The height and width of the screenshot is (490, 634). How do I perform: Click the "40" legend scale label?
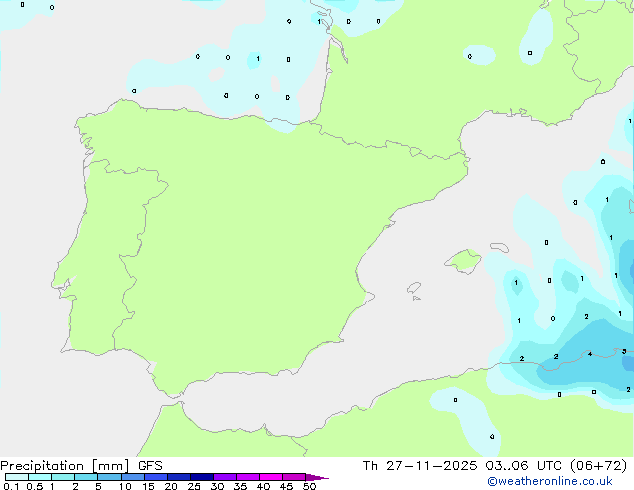(263, 486)
